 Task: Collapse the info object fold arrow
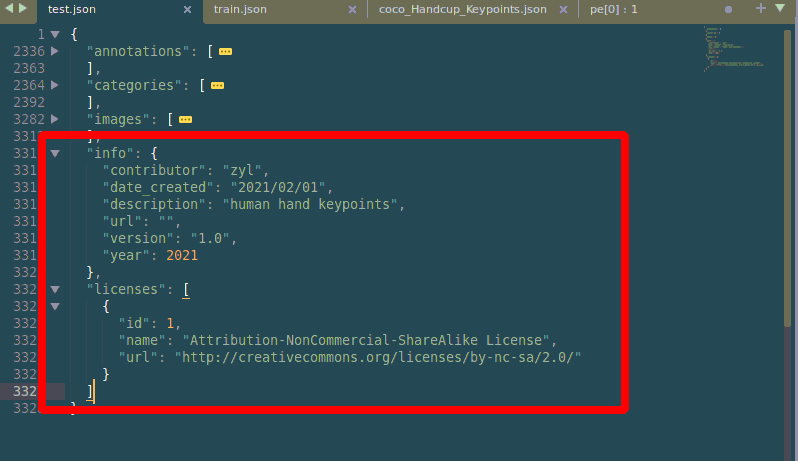[x=55, y=153]
